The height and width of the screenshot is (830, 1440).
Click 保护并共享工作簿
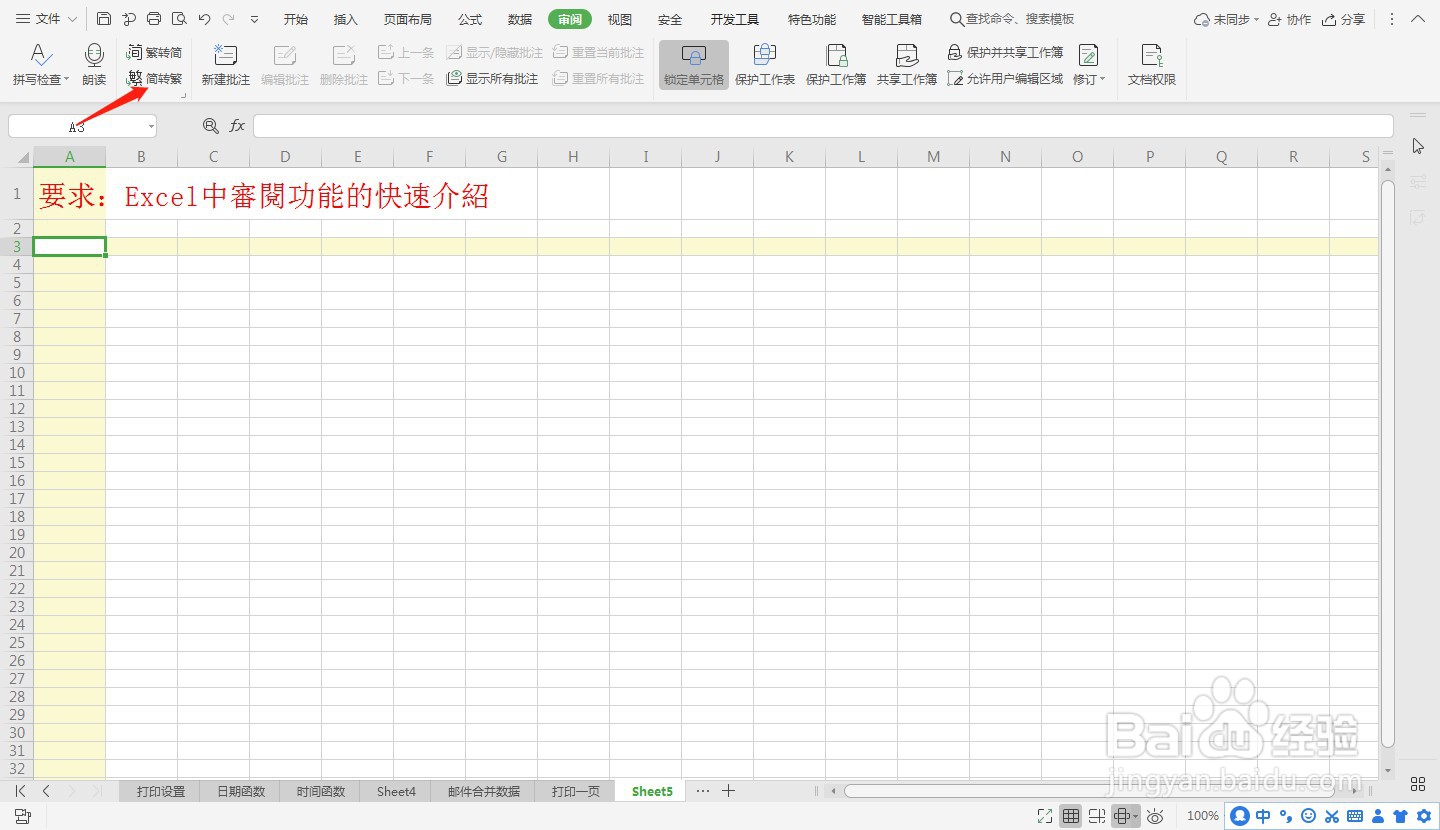[x=1006, y=52]
